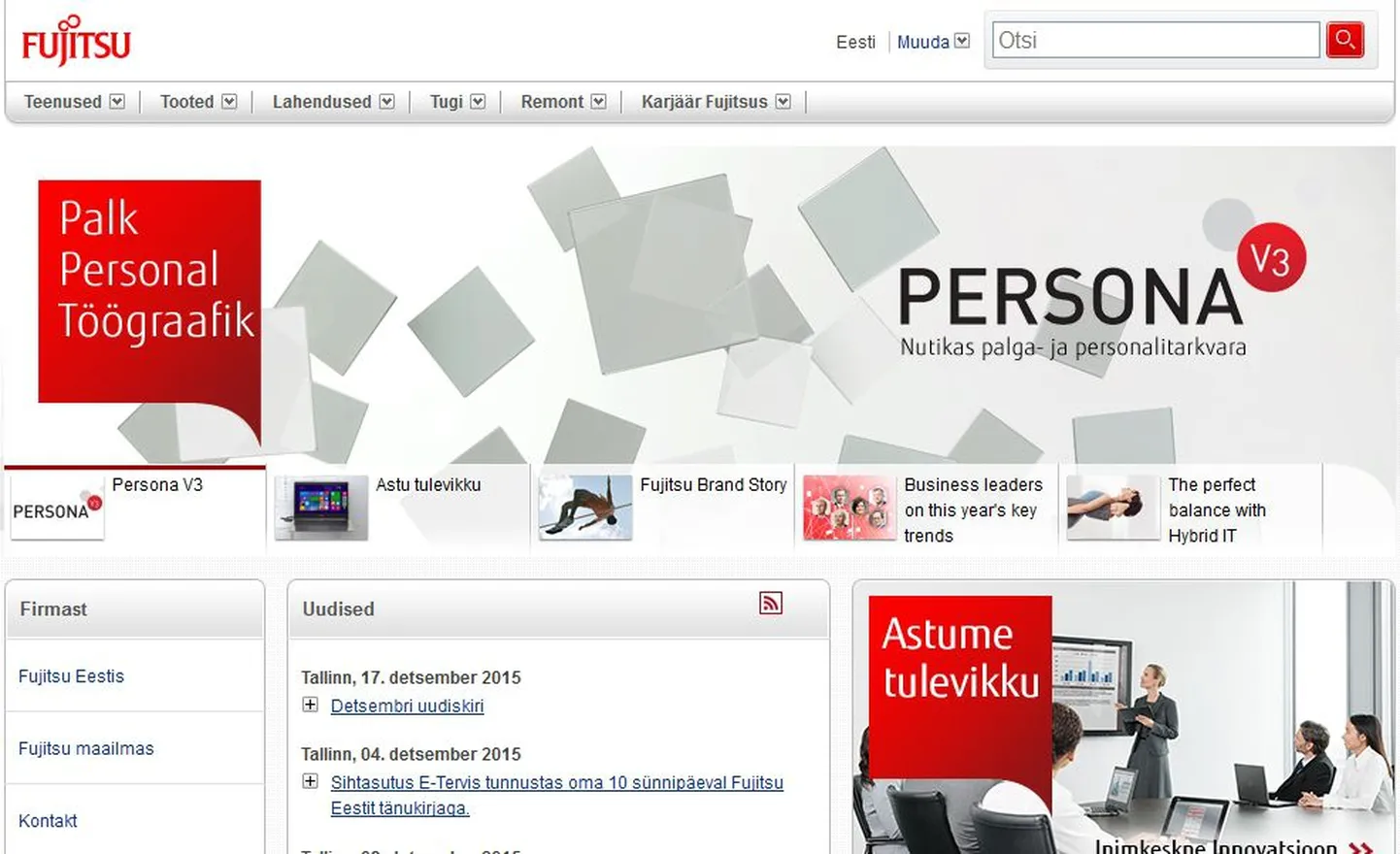The image size is (1400, 854).
Task: Click the dropdown arrow beside Muuda
Action: pyautogui.click(x=962, y=41)
